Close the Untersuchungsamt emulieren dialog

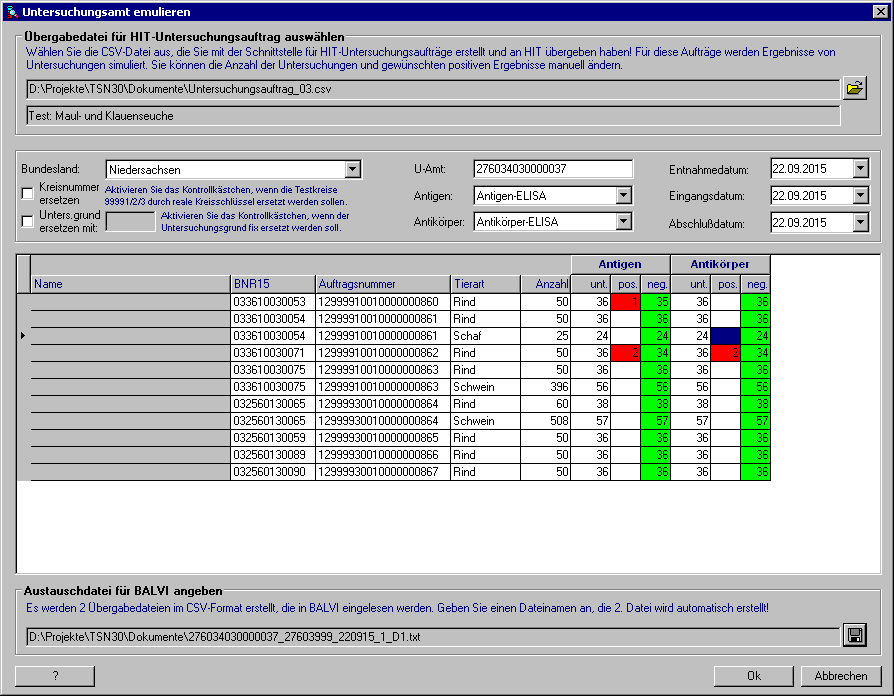880,11
